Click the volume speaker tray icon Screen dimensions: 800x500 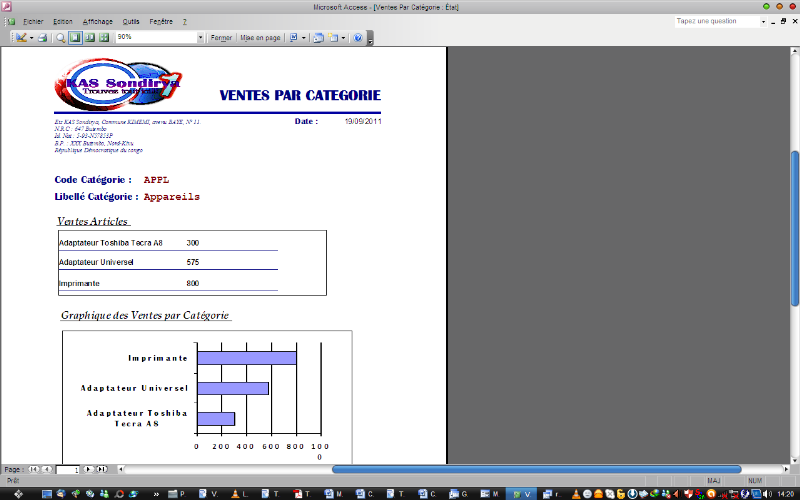tap(767, 494)
